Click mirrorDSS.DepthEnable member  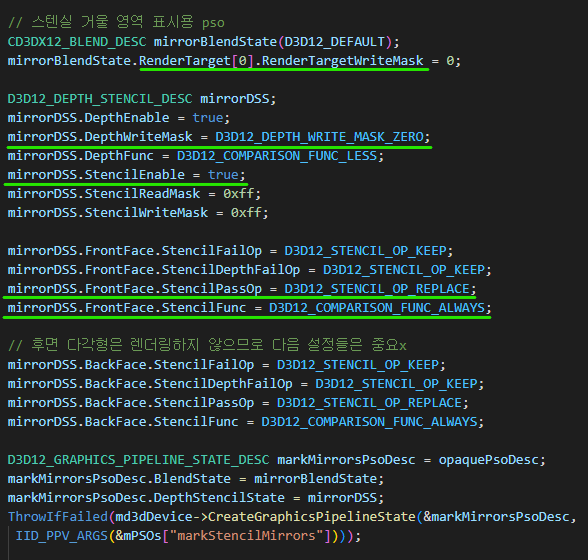click(x=88, y=117)
